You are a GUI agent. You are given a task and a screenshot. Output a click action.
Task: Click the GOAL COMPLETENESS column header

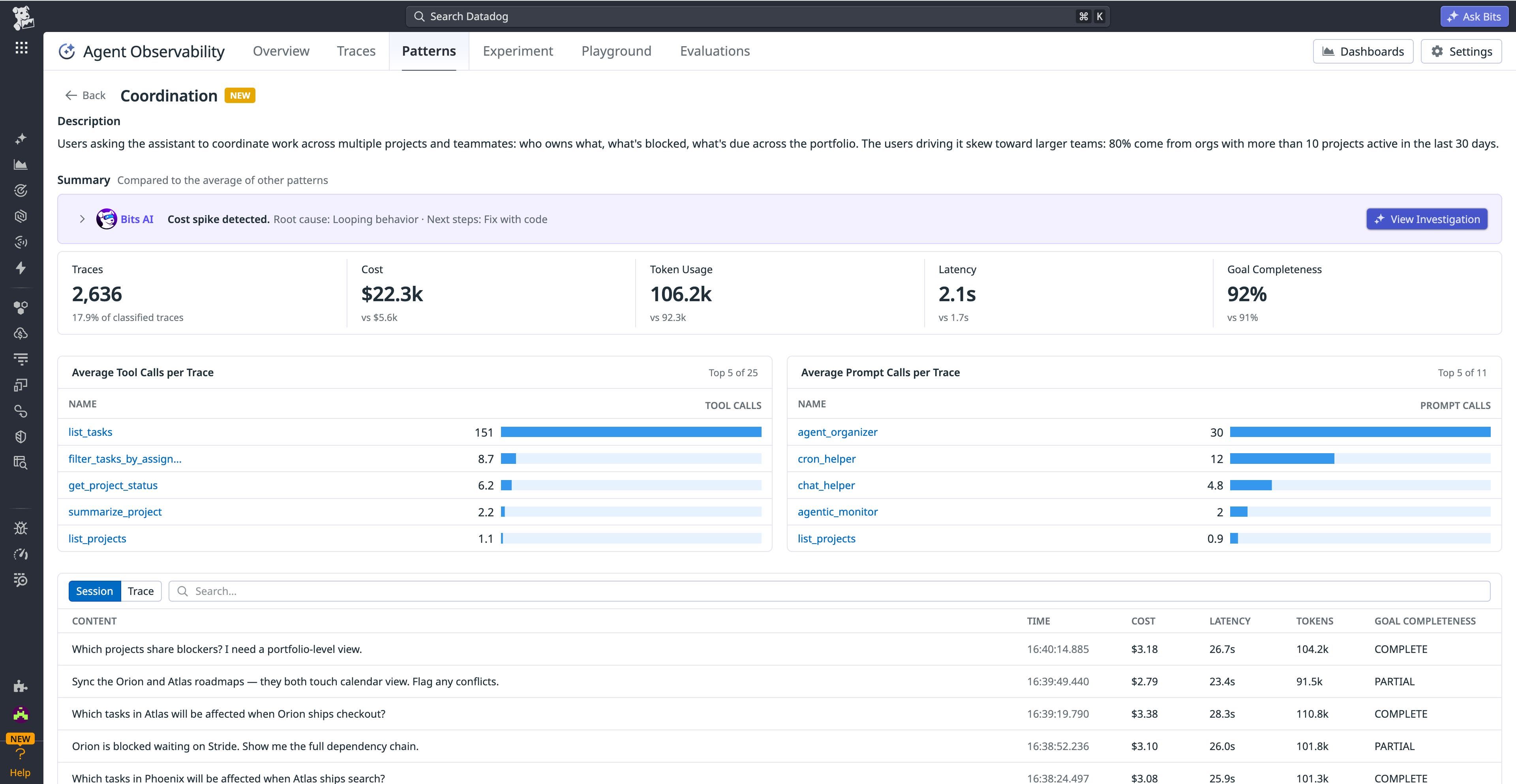pos(1425,621)
